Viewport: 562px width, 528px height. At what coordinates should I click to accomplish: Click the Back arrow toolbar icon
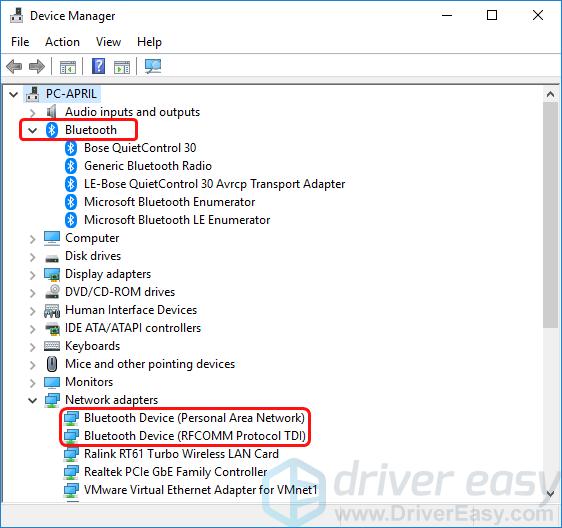pos(14,66)
